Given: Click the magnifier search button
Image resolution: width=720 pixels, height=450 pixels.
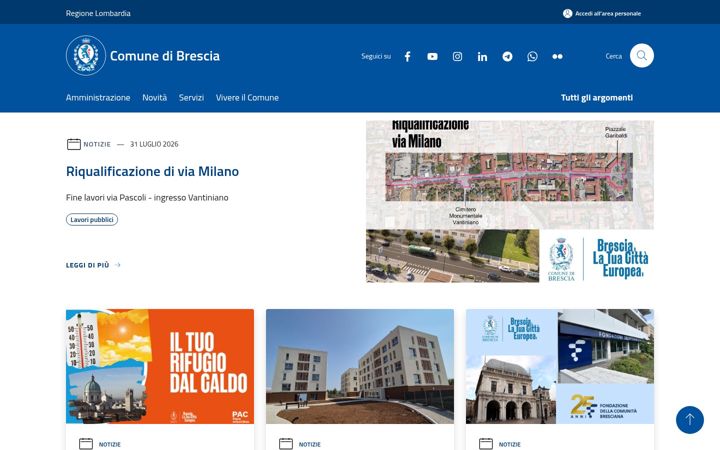Looking at the screenshot, I should (641, 56).
